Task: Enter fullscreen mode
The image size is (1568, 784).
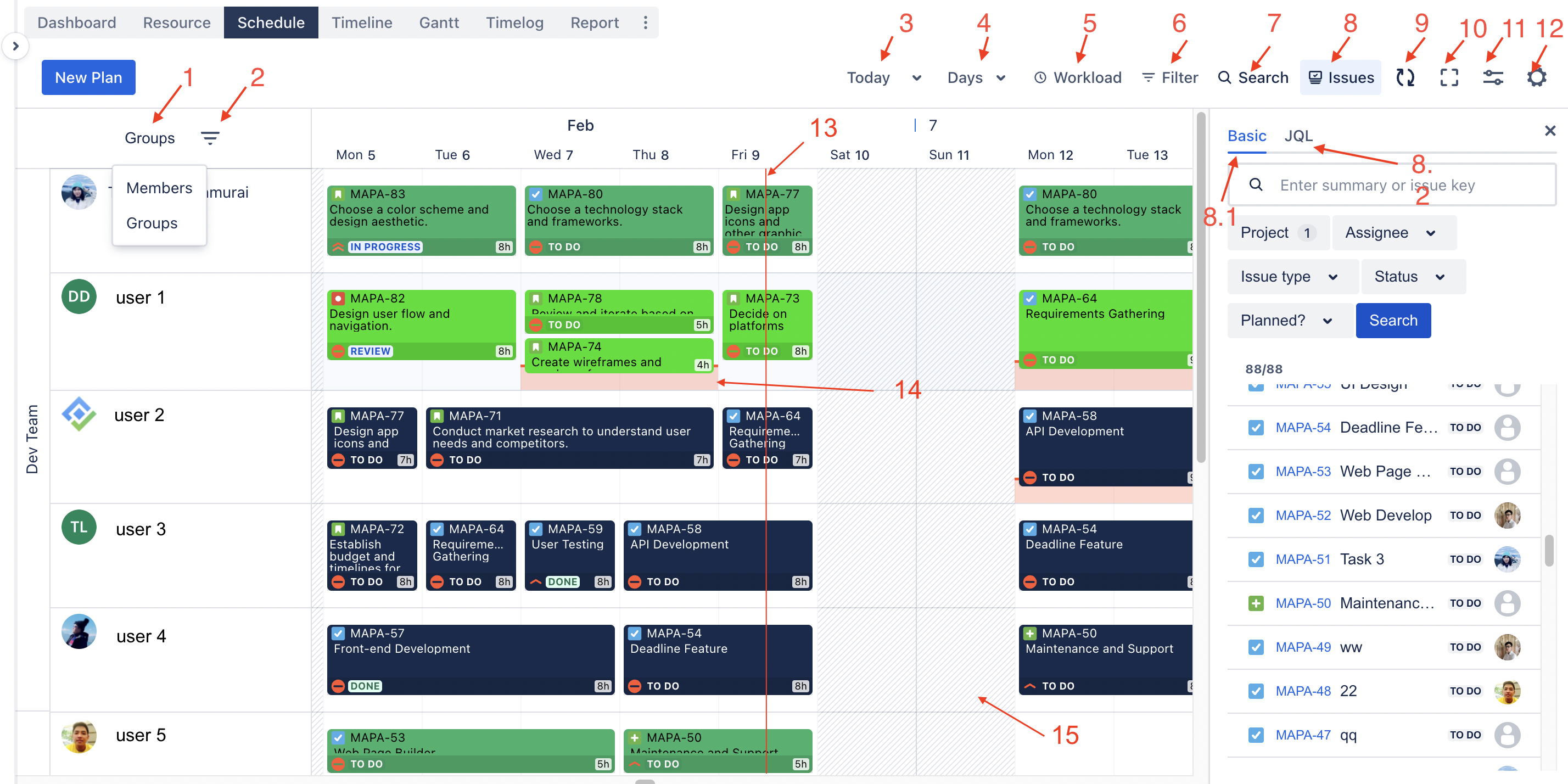Action: [1449, 77]
